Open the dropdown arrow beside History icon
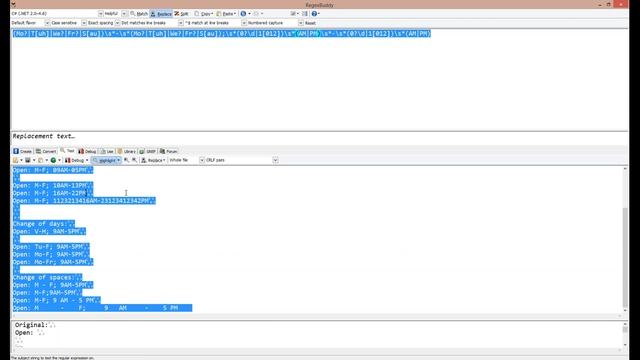 click(249, 14)
